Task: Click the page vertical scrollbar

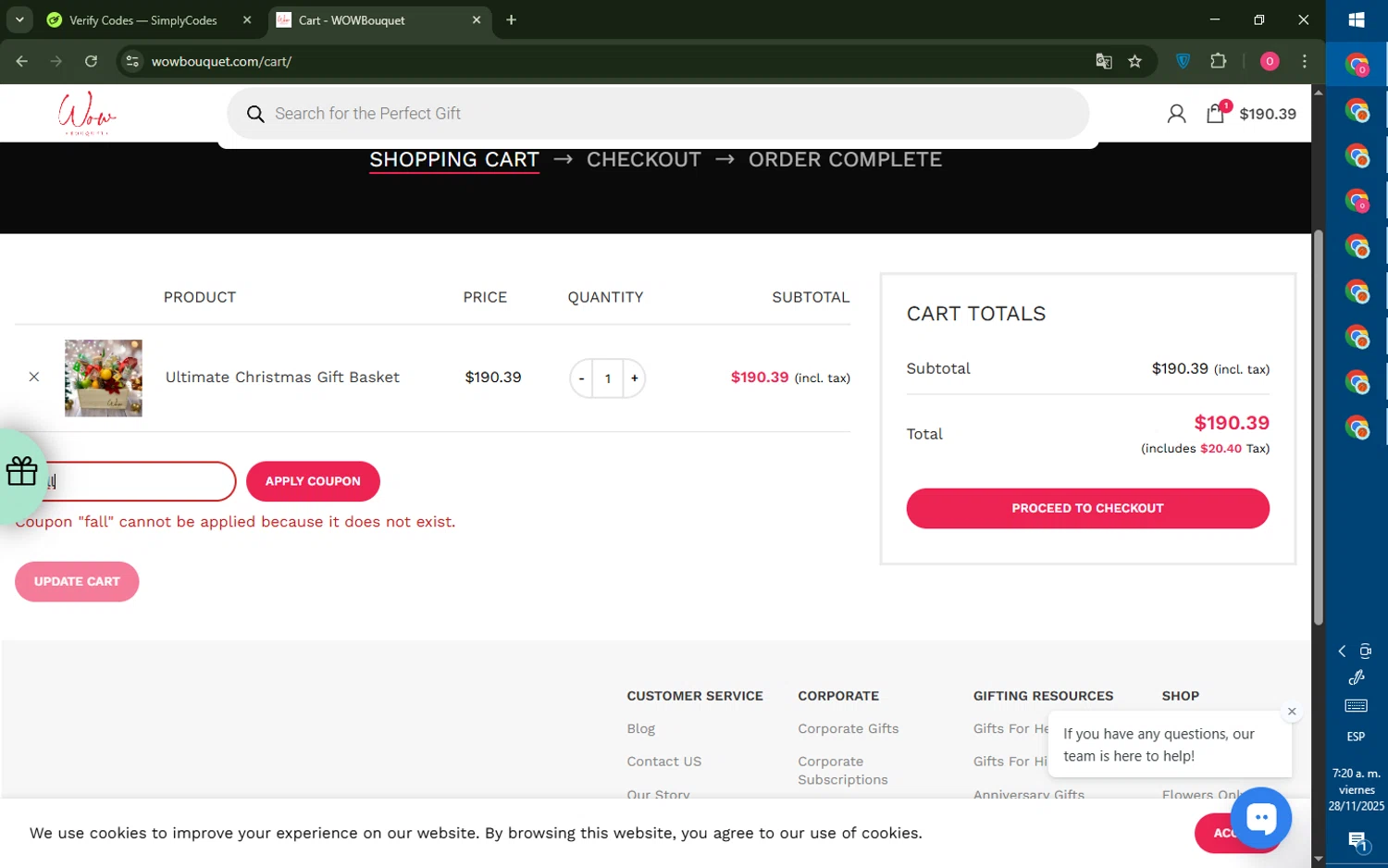Action: tap(1319, 428)
